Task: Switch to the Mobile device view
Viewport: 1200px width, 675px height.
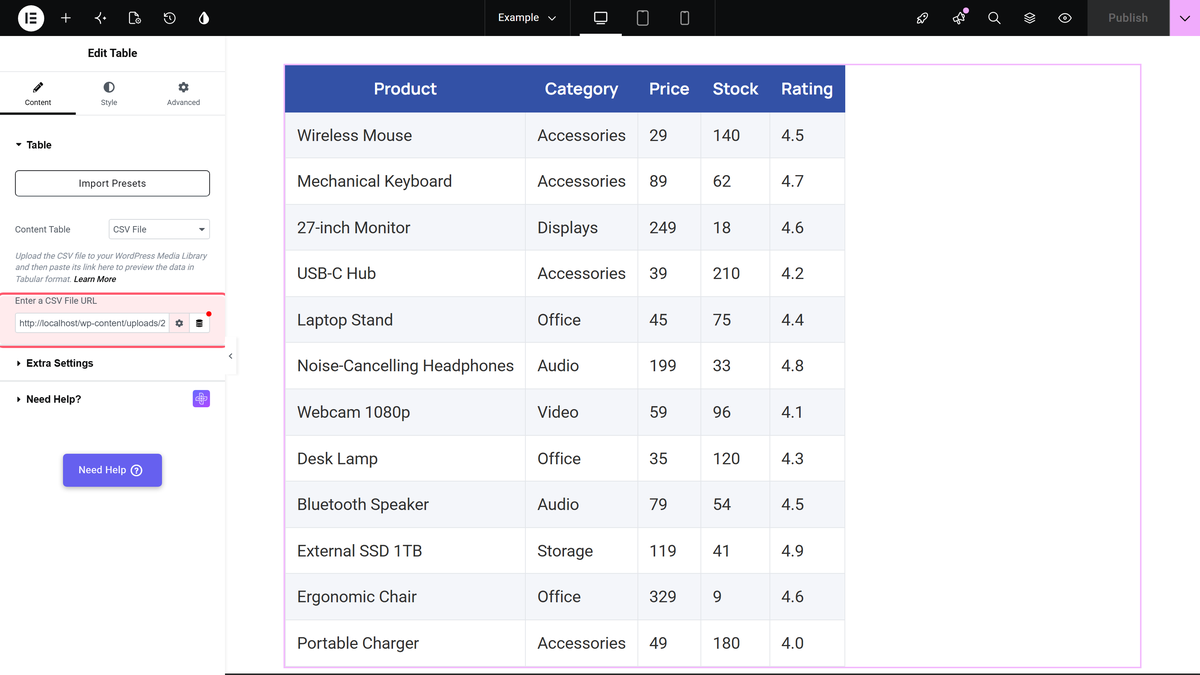Action: coord(685,18)
